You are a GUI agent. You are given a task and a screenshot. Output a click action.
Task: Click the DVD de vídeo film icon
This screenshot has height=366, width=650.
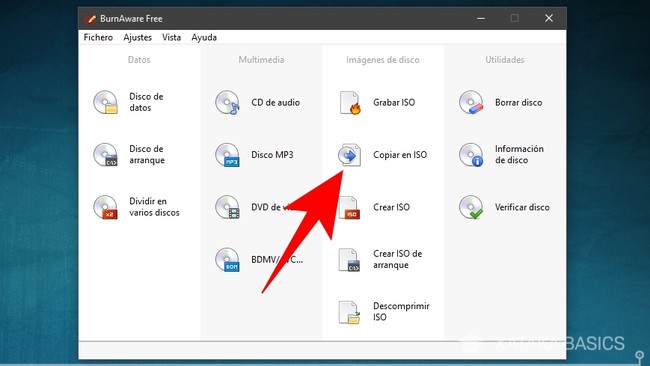tap(227, 207)
